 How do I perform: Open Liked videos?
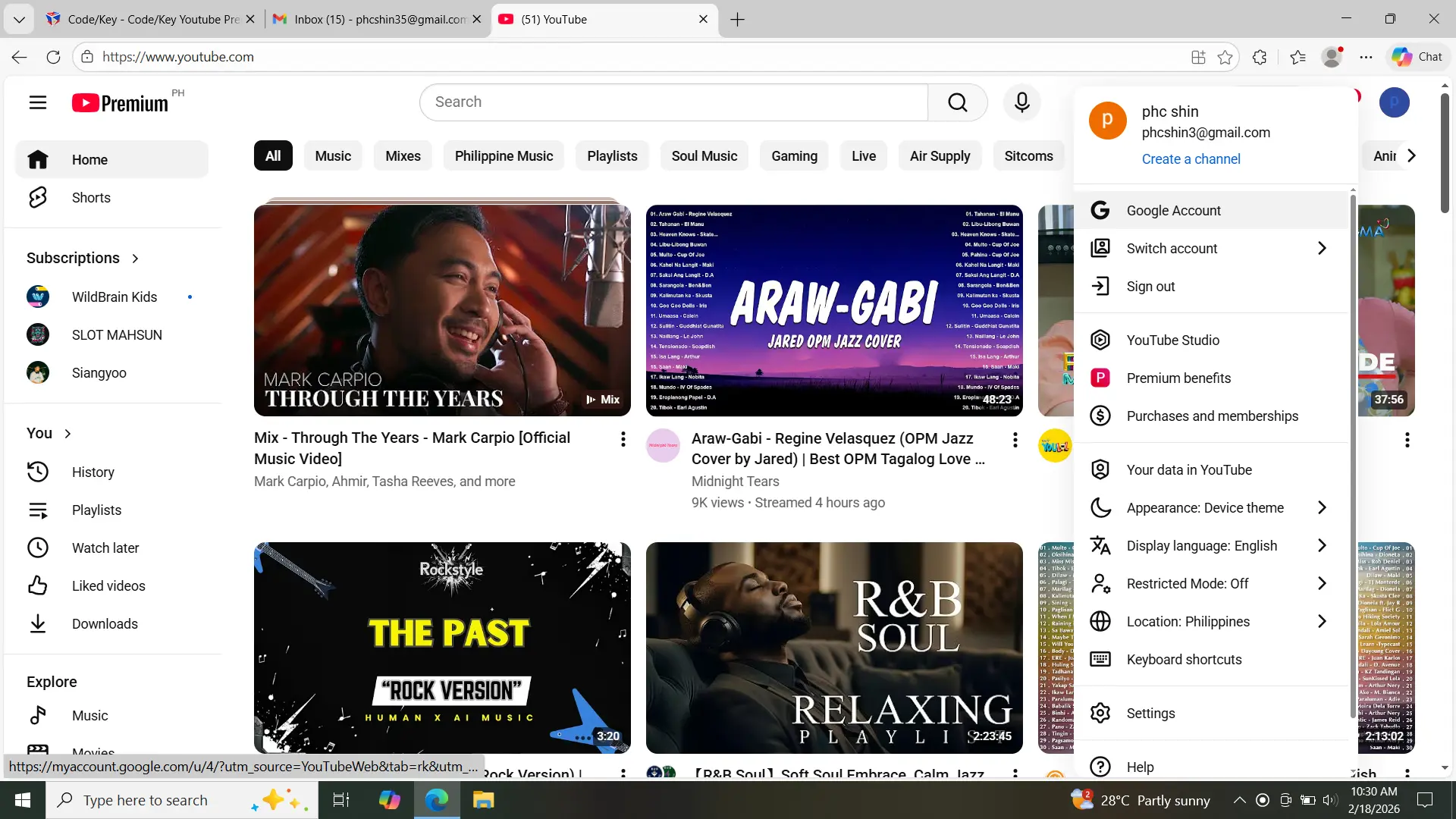[111, 586]
